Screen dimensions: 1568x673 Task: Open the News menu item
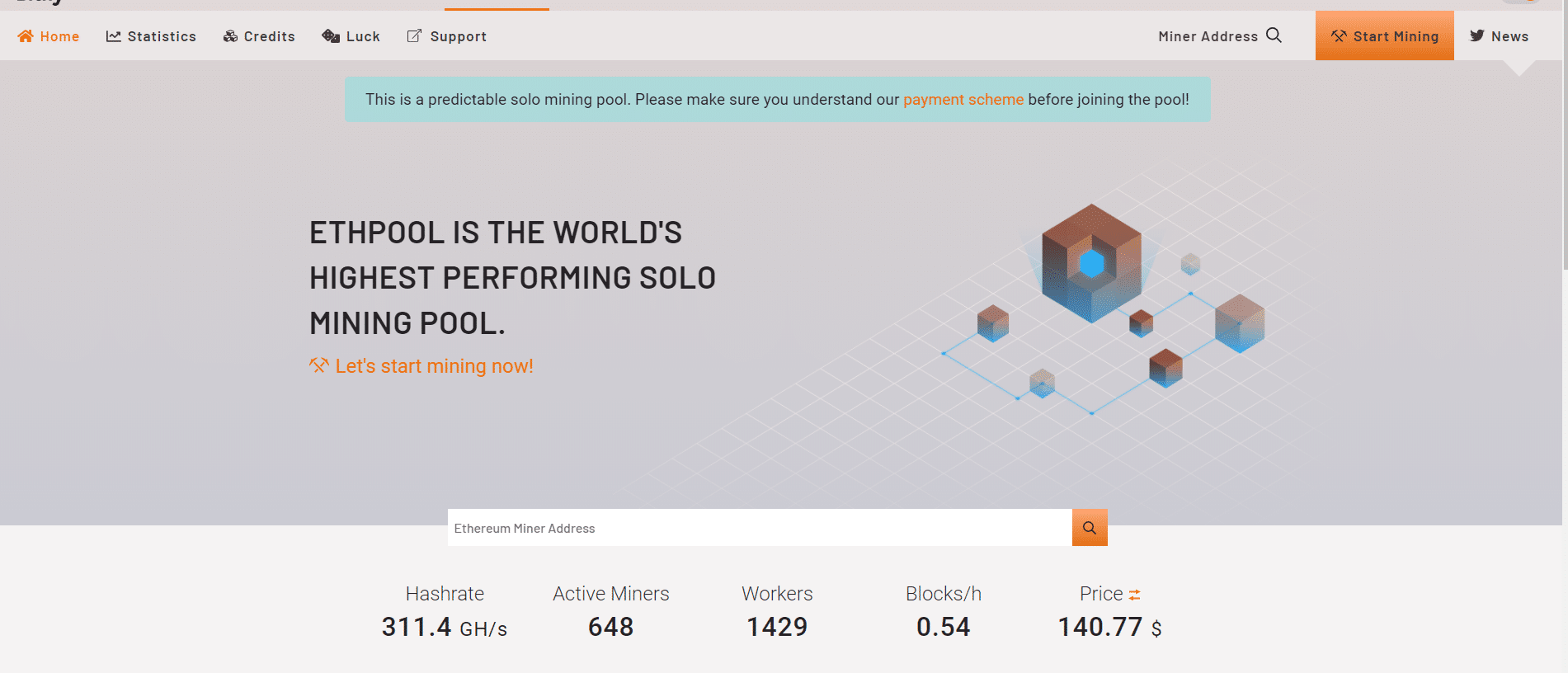1500,36
